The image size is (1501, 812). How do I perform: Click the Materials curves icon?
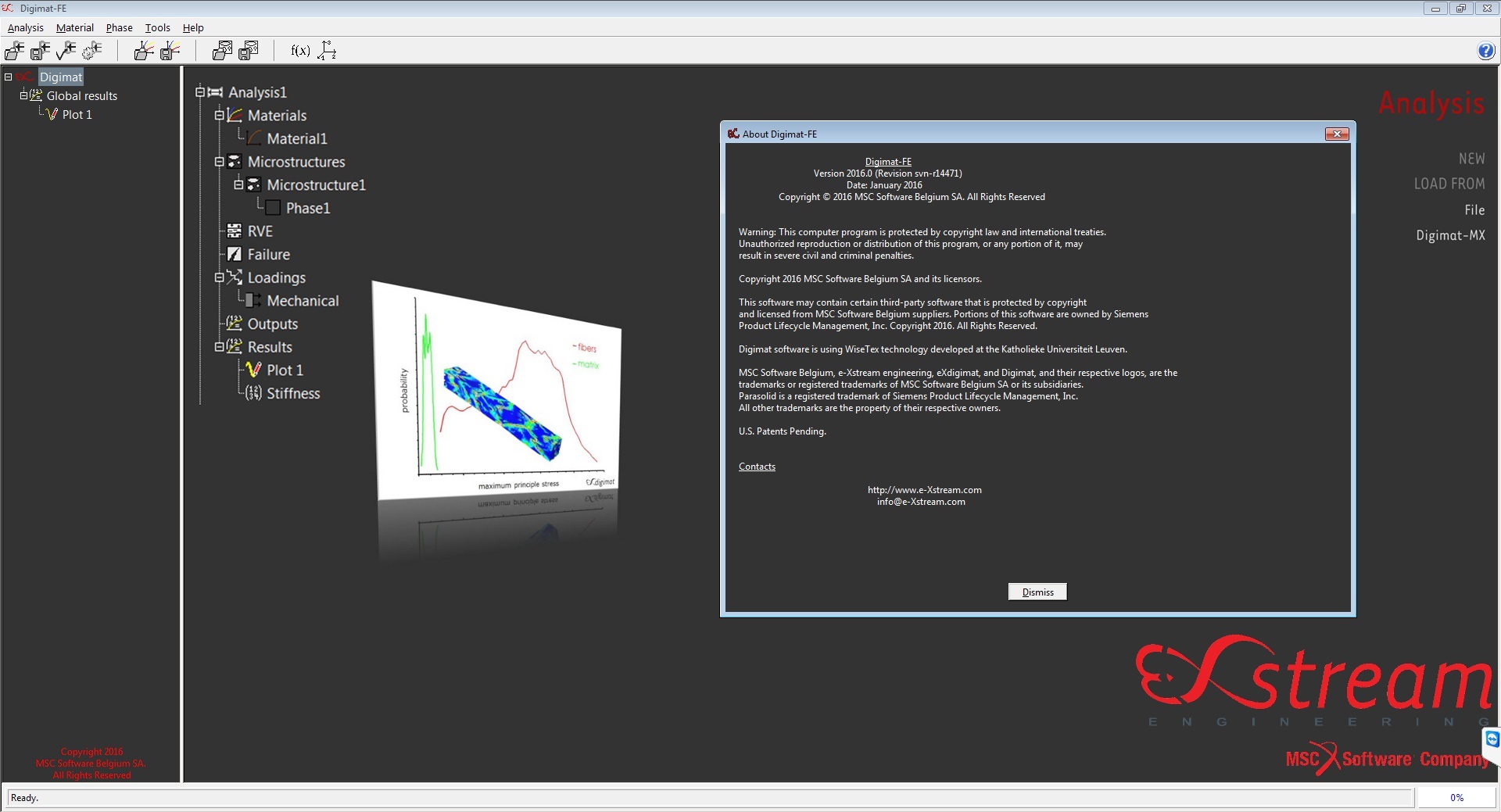coord(235,115)
